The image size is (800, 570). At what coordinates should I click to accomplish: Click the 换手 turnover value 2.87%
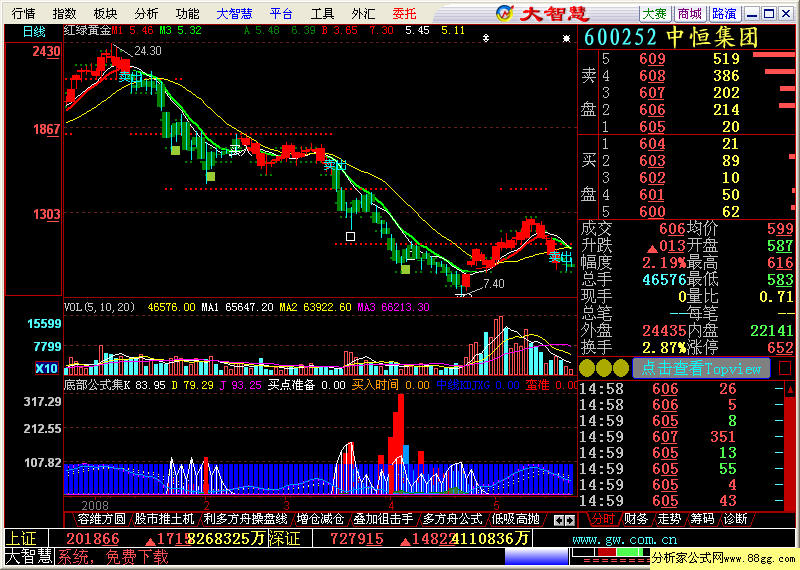click(x=664, y=348)
